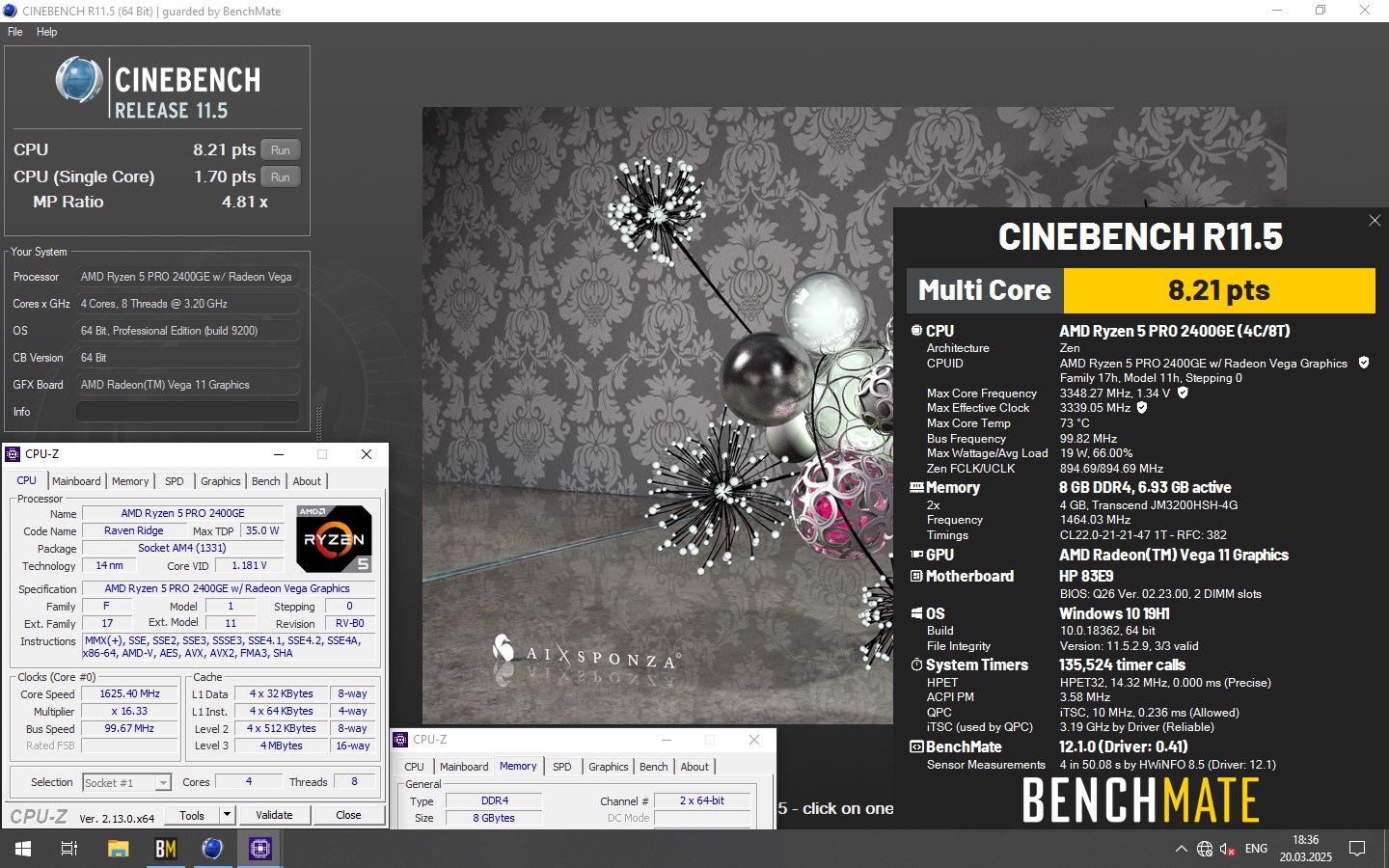Image resolution: width=1389 pixels, height=868 pixels.
Task: Click the Raven Ridge code name field
Action: point(134,530)
